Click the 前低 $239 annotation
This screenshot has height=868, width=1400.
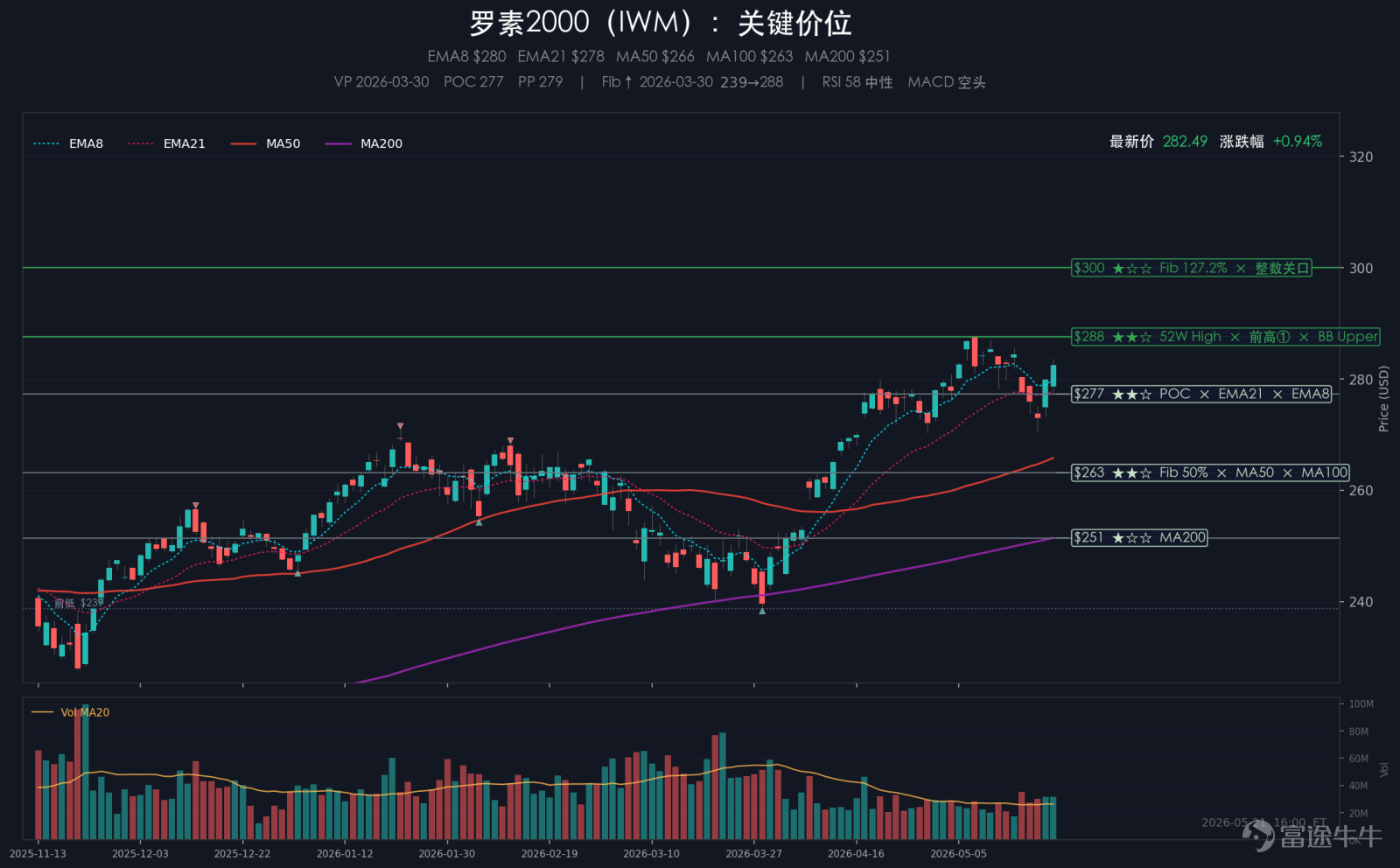79,603
